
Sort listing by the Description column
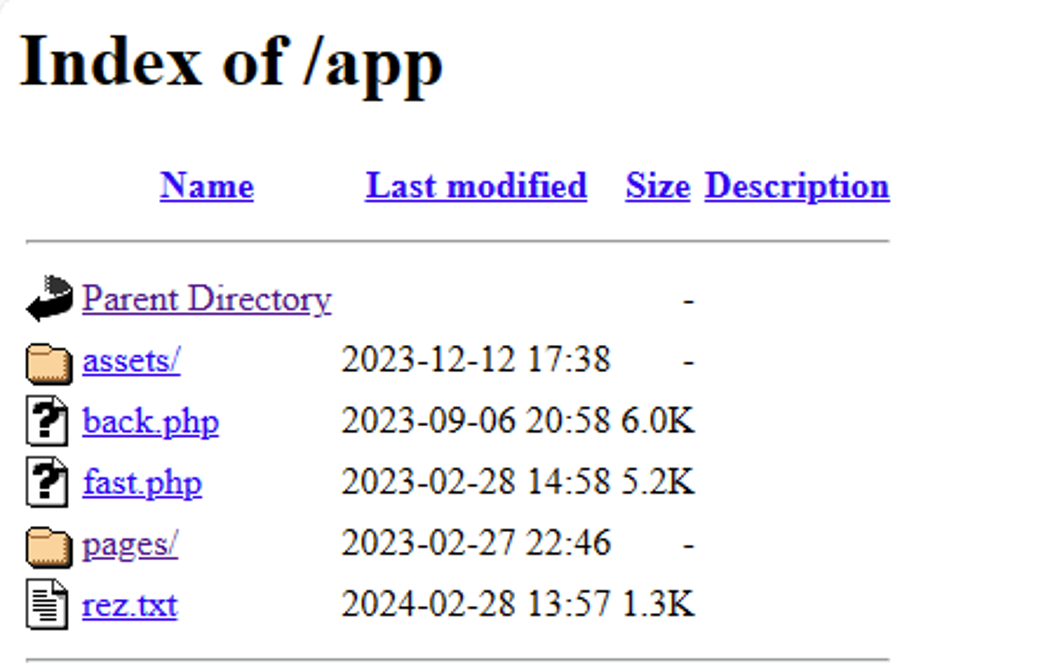click(x=796, y=186)
